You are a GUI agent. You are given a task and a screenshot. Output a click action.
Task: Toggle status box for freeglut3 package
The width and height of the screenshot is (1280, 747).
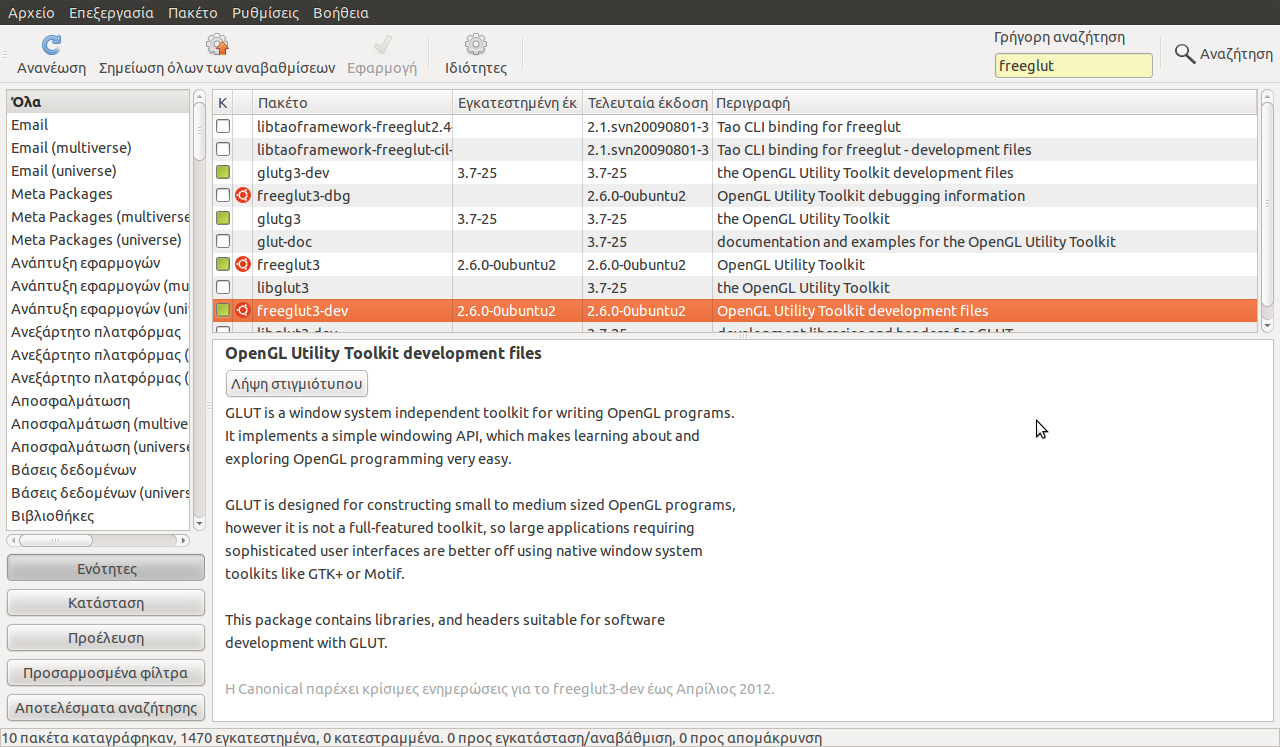point(223,265)
